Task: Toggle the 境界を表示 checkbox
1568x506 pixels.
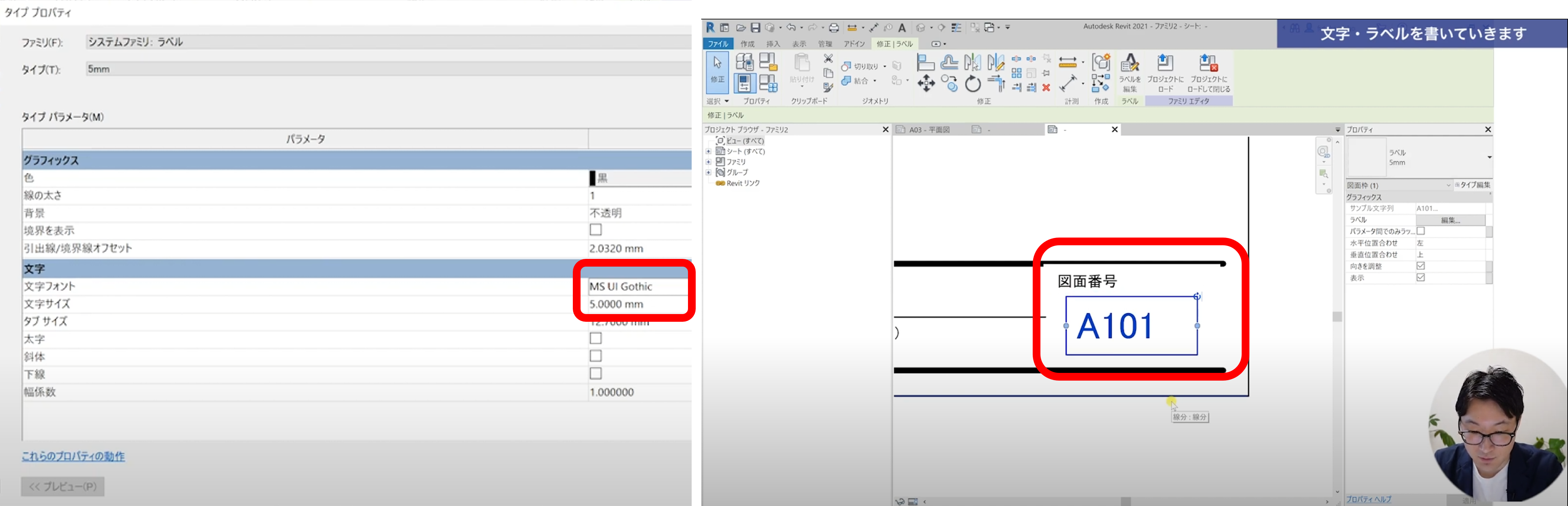Action: click(x=595, y=230)
